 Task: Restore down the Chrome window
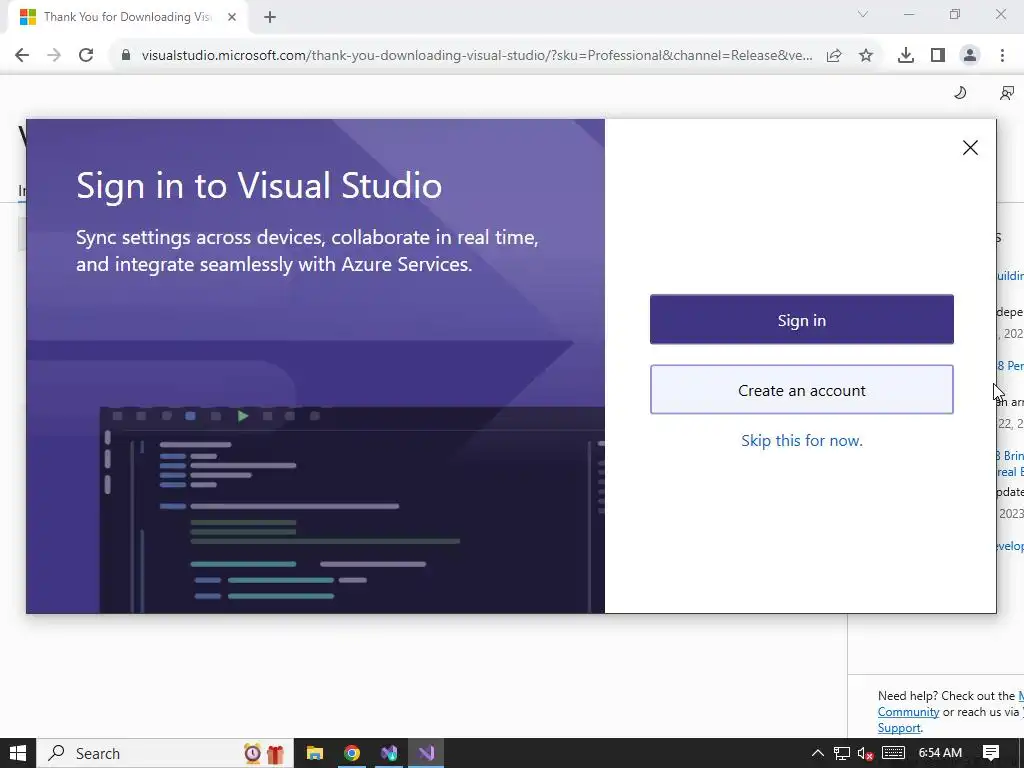click(x=955, y=14)
